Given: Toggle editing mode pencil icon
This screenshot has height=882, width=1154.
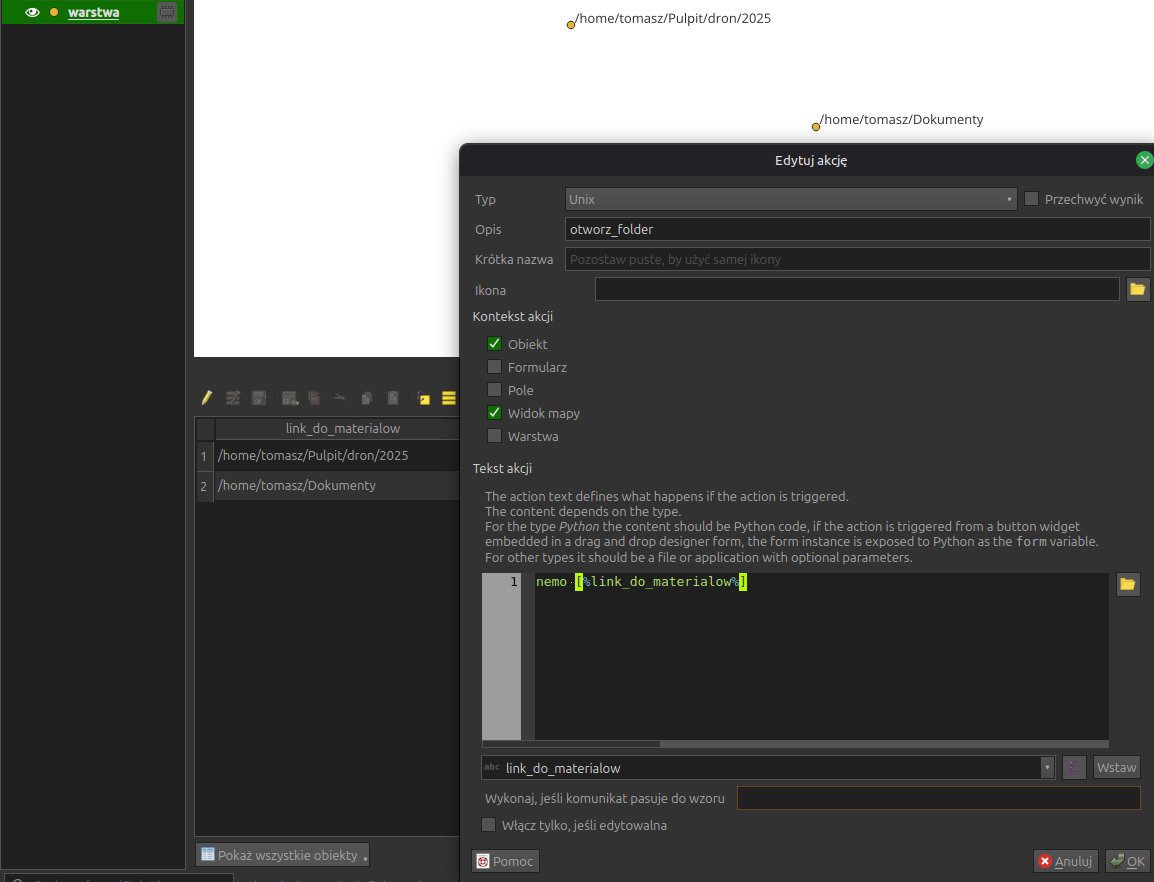Looking at the screenshot, I should (207, 398).
